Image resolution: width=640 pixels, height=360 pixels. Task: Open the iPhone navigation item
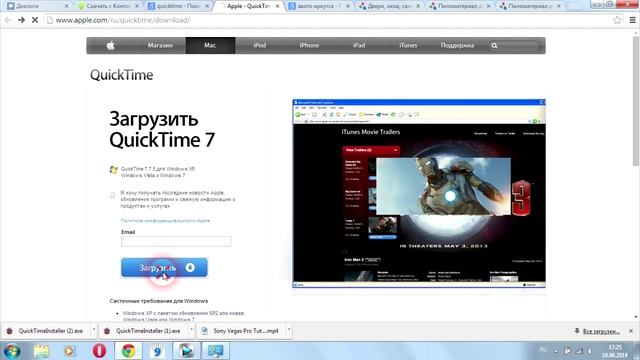tap(309, 45)
